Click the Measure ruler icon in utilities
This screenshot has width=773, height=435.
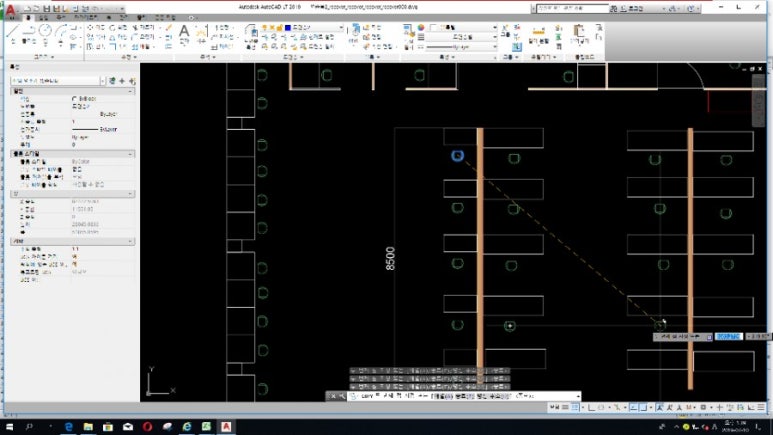(538, 32)
